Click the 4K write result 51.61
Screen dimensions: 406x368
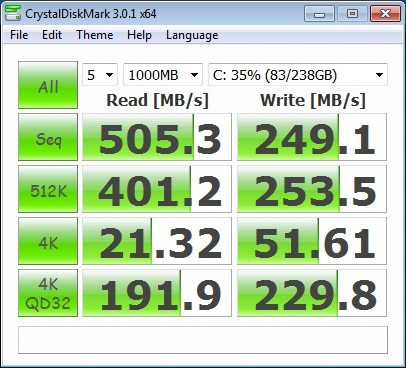[x=312, y=241]
